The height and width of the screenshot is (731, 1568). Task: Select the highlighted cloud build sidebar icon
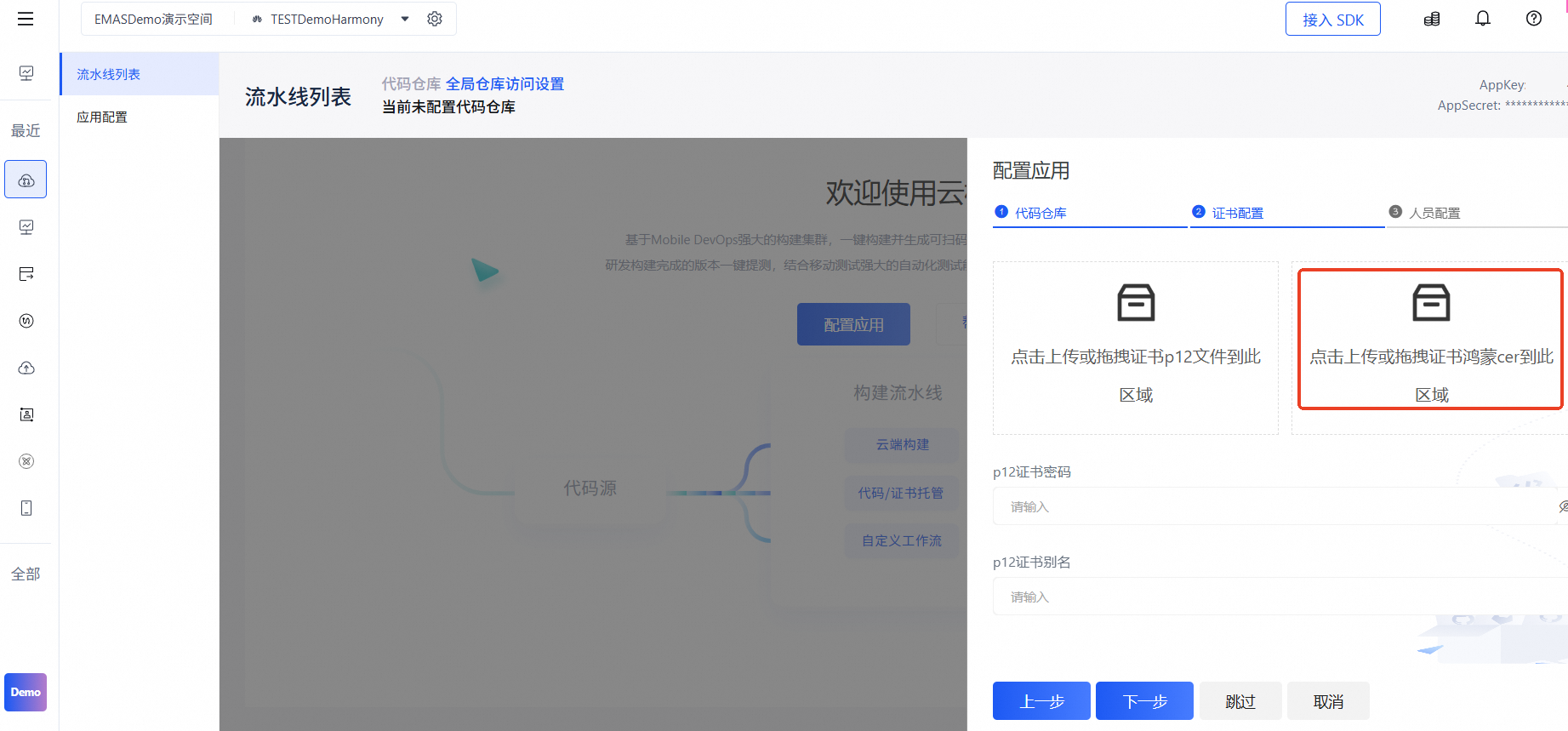tap(26, 180)
